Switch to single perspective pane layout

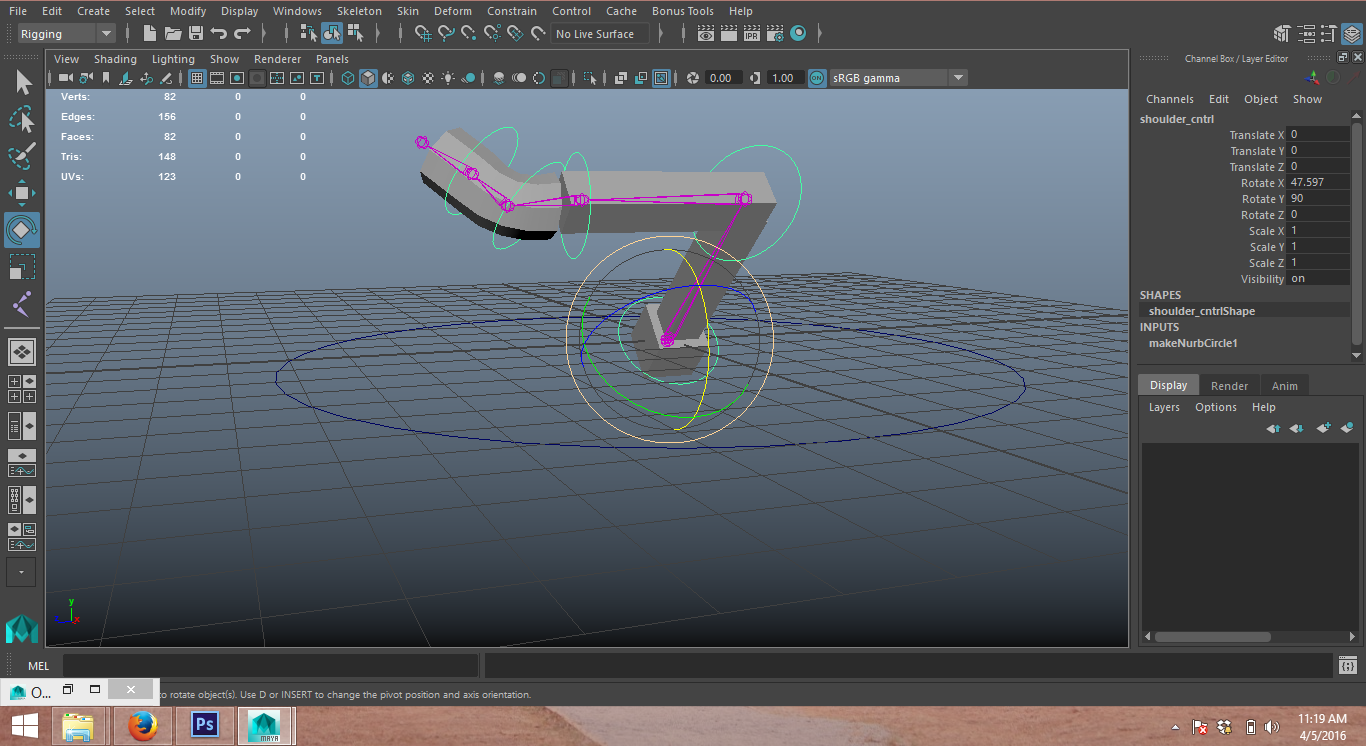[22, 352]
